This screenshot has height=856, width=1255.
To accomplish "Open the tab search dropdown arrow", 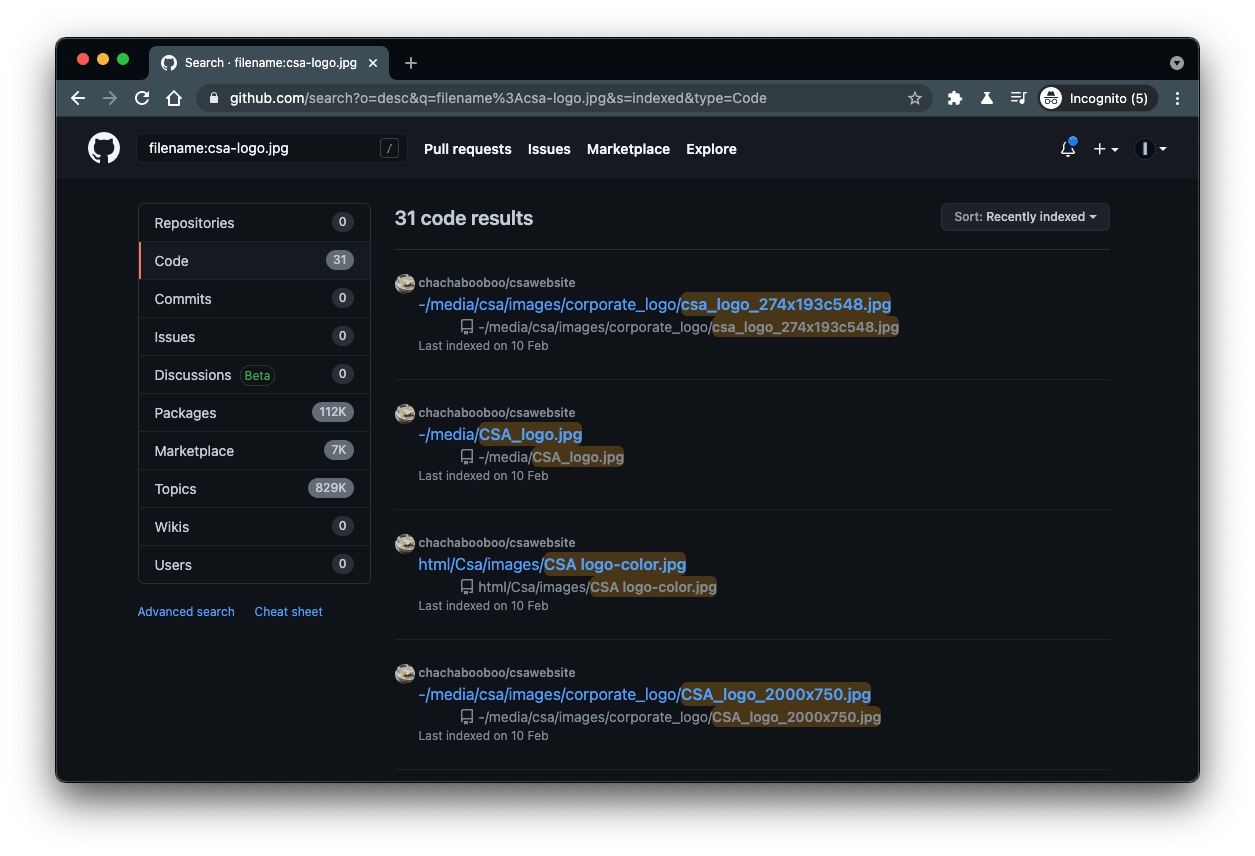I will (x=1177, y=63).
